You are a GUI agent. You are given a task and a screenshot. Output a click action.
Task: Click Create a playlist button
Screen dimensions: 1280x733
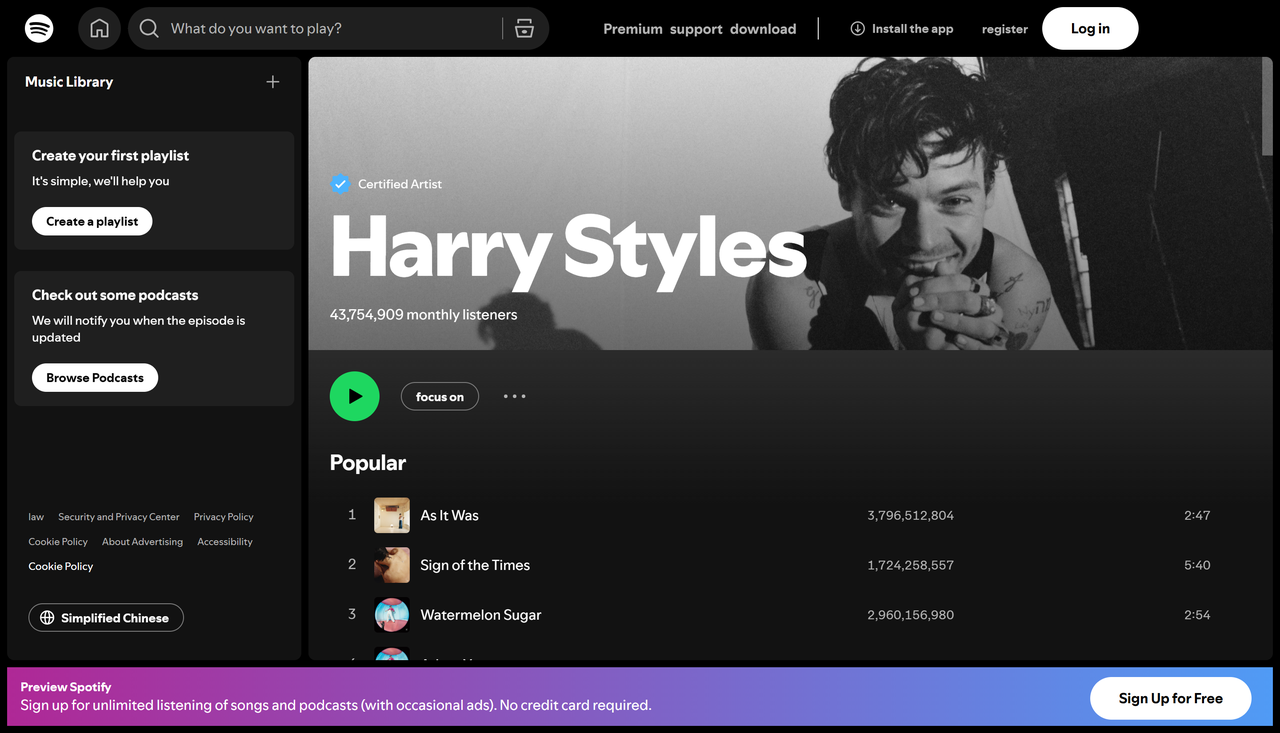[x=92, y=221]
